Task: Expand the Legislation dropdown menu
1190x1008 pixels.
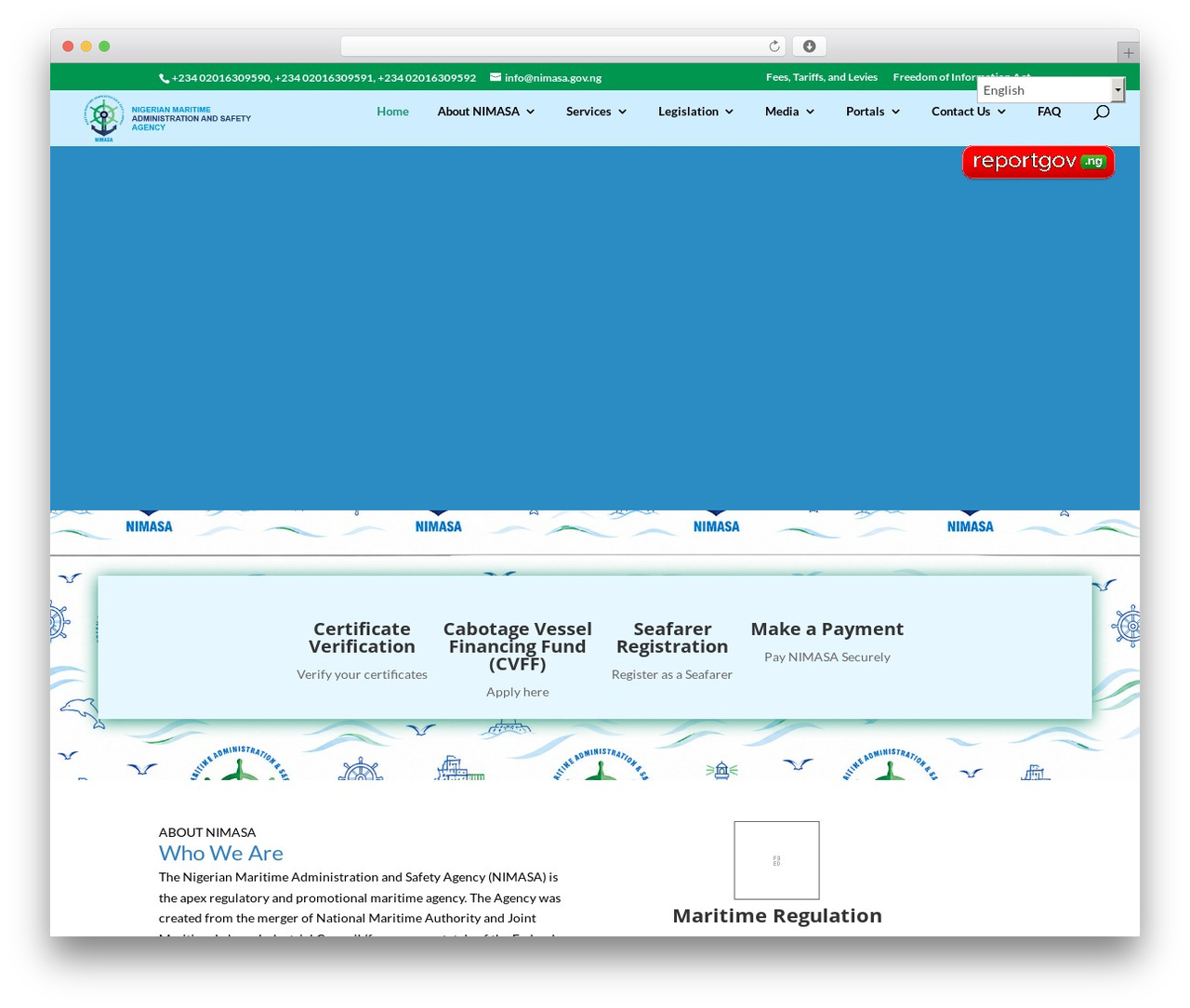Action: 695,112
